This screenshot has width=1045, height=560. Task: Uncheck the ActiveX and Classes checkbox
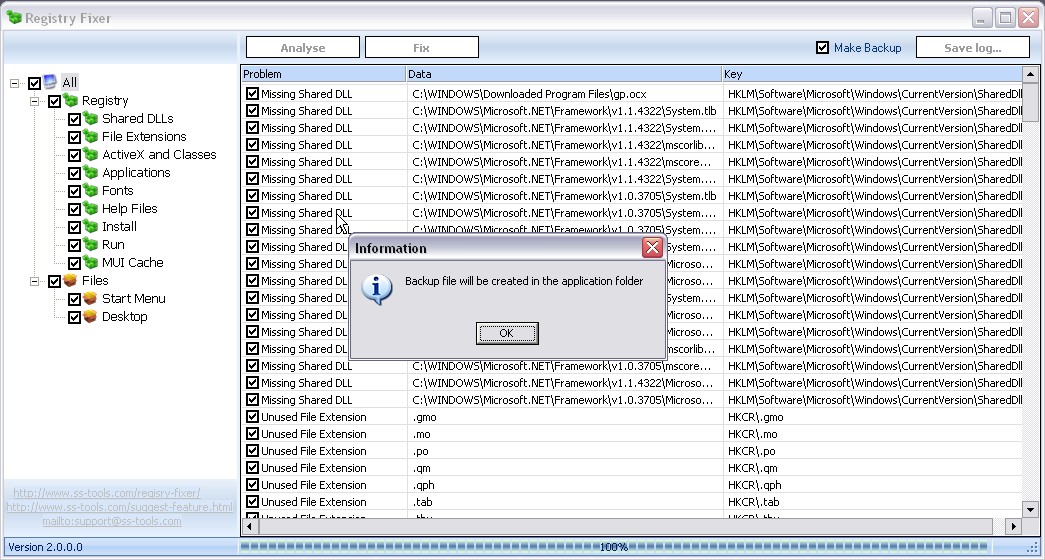click(75, 155)
